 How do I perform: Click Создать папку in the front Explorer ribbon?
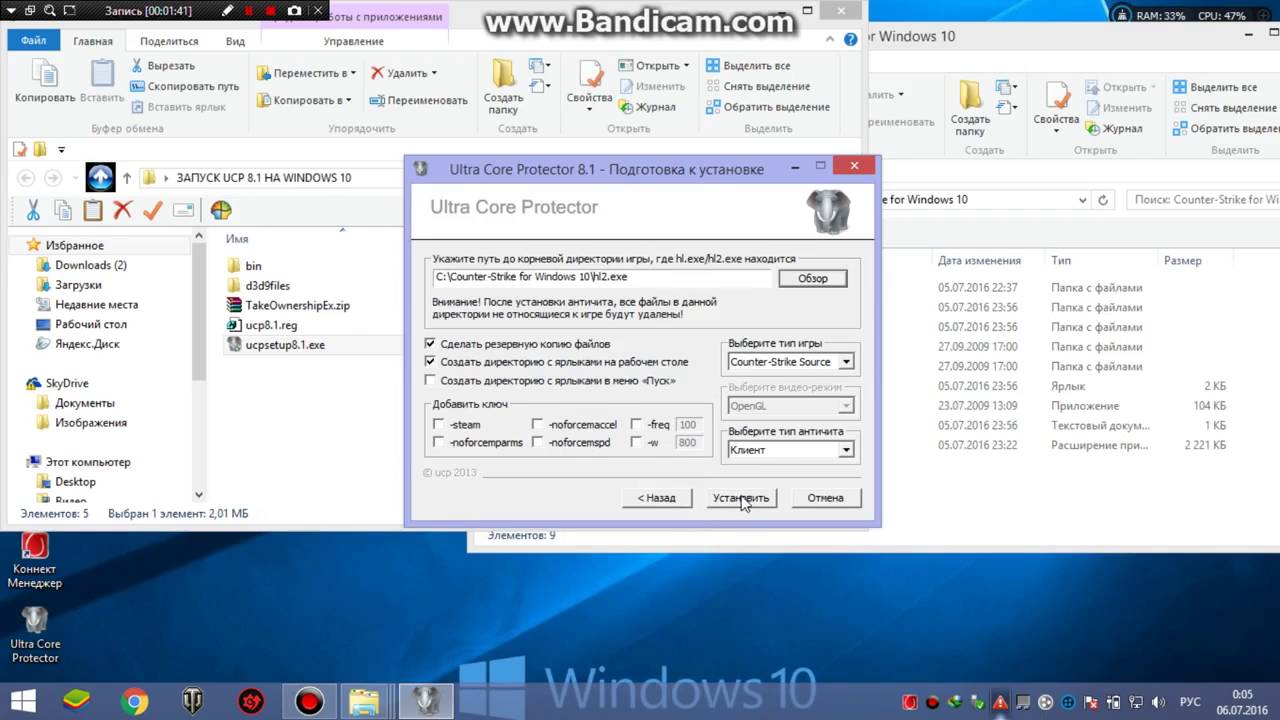tap(503, 86)
